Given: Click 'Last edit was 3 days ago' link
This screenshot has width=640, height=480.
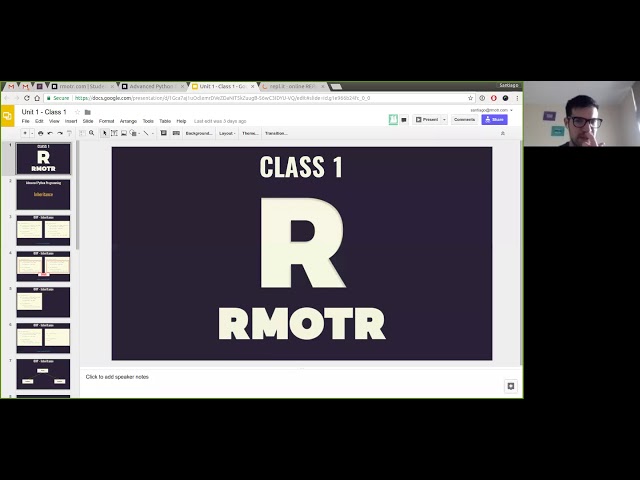Looking at the screenshot, I should [220, 121].
